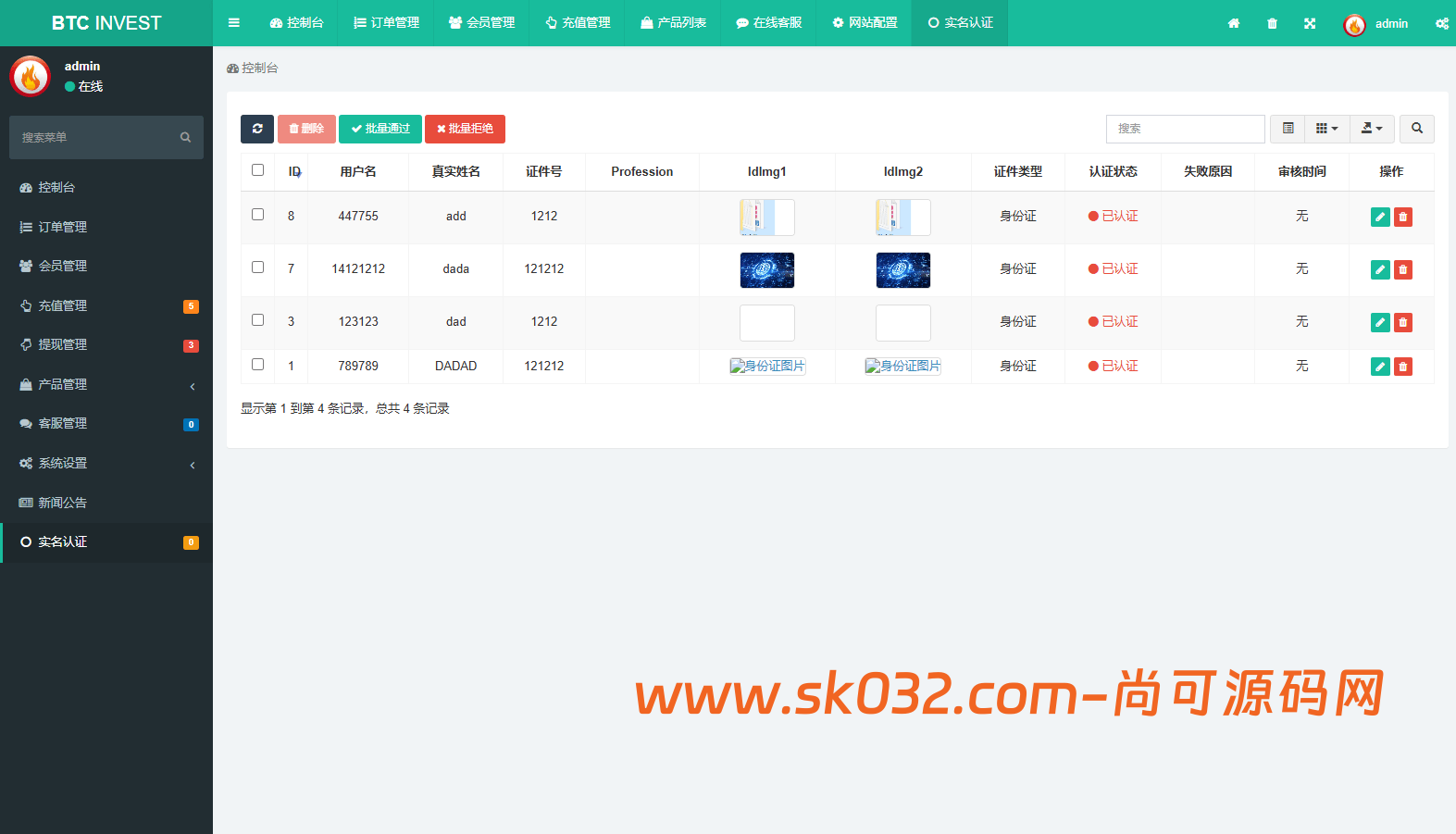Expand 系统设置 submenu in sidebar

click(106, 463)
